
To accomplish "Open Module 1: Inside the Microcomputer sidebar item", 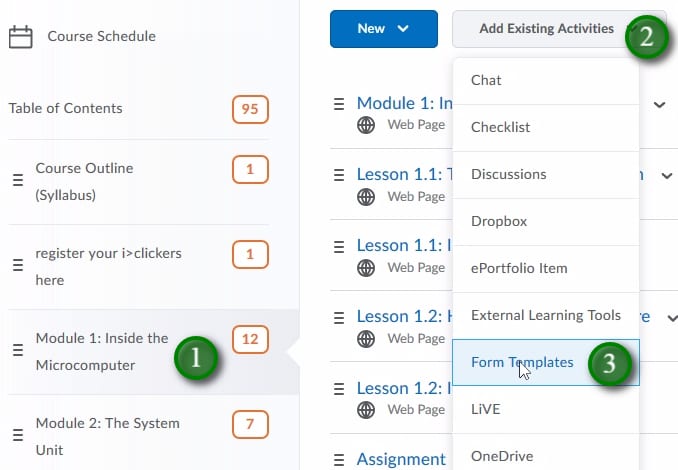I will pyautogui.click(x=101, y=351).
